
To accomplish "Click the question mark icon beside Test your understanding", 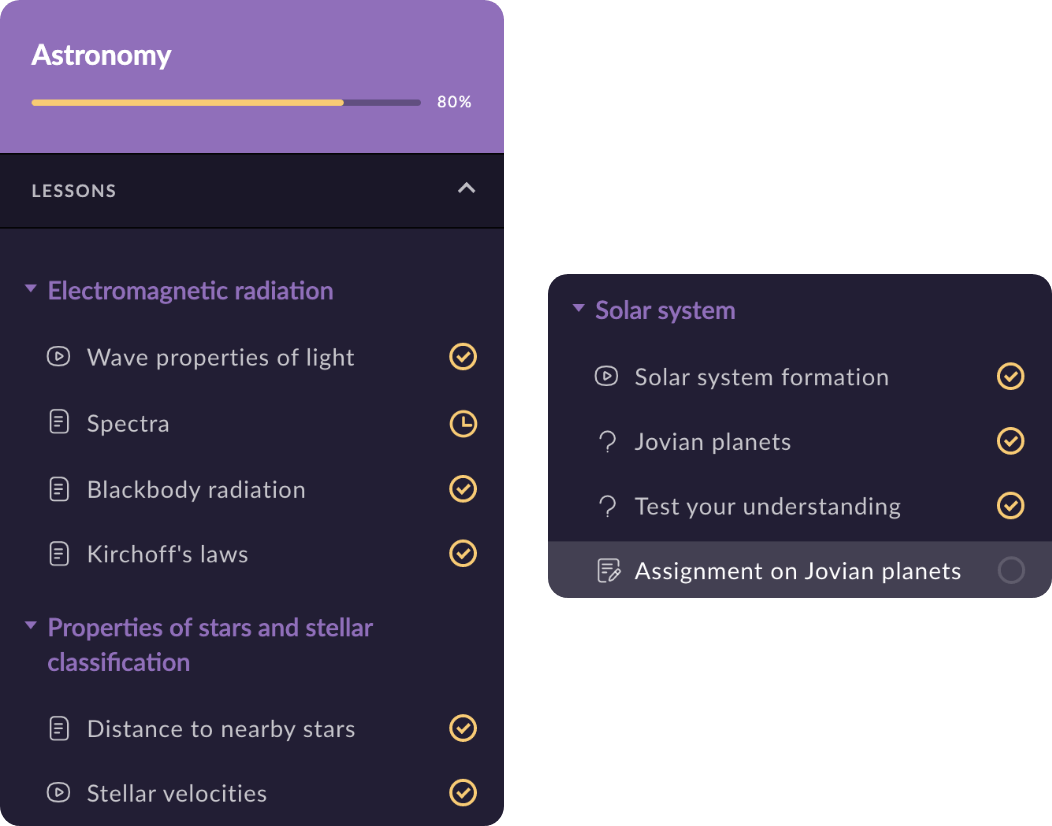I will 606,507.
